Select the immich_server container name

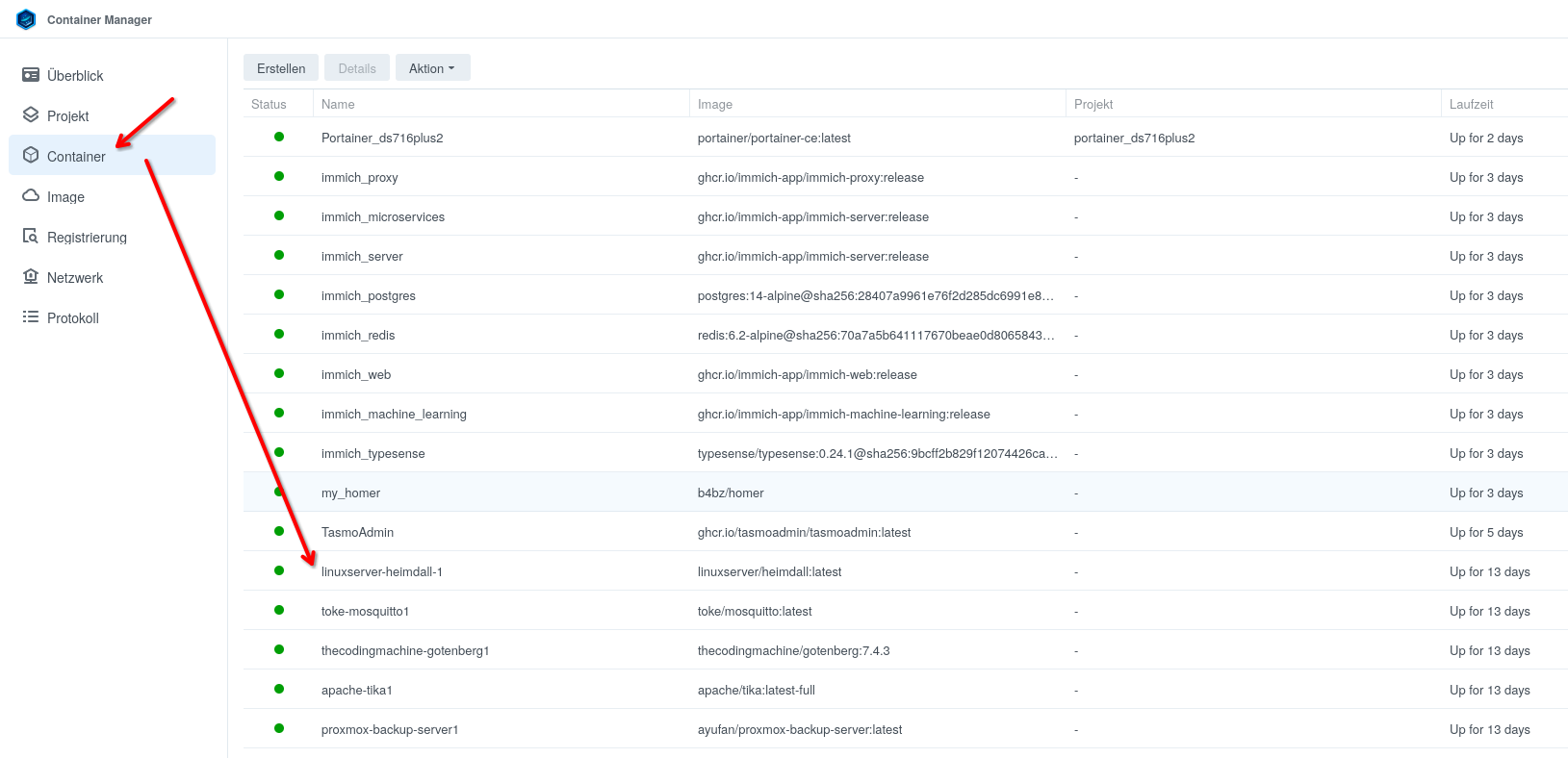point(362,256)
